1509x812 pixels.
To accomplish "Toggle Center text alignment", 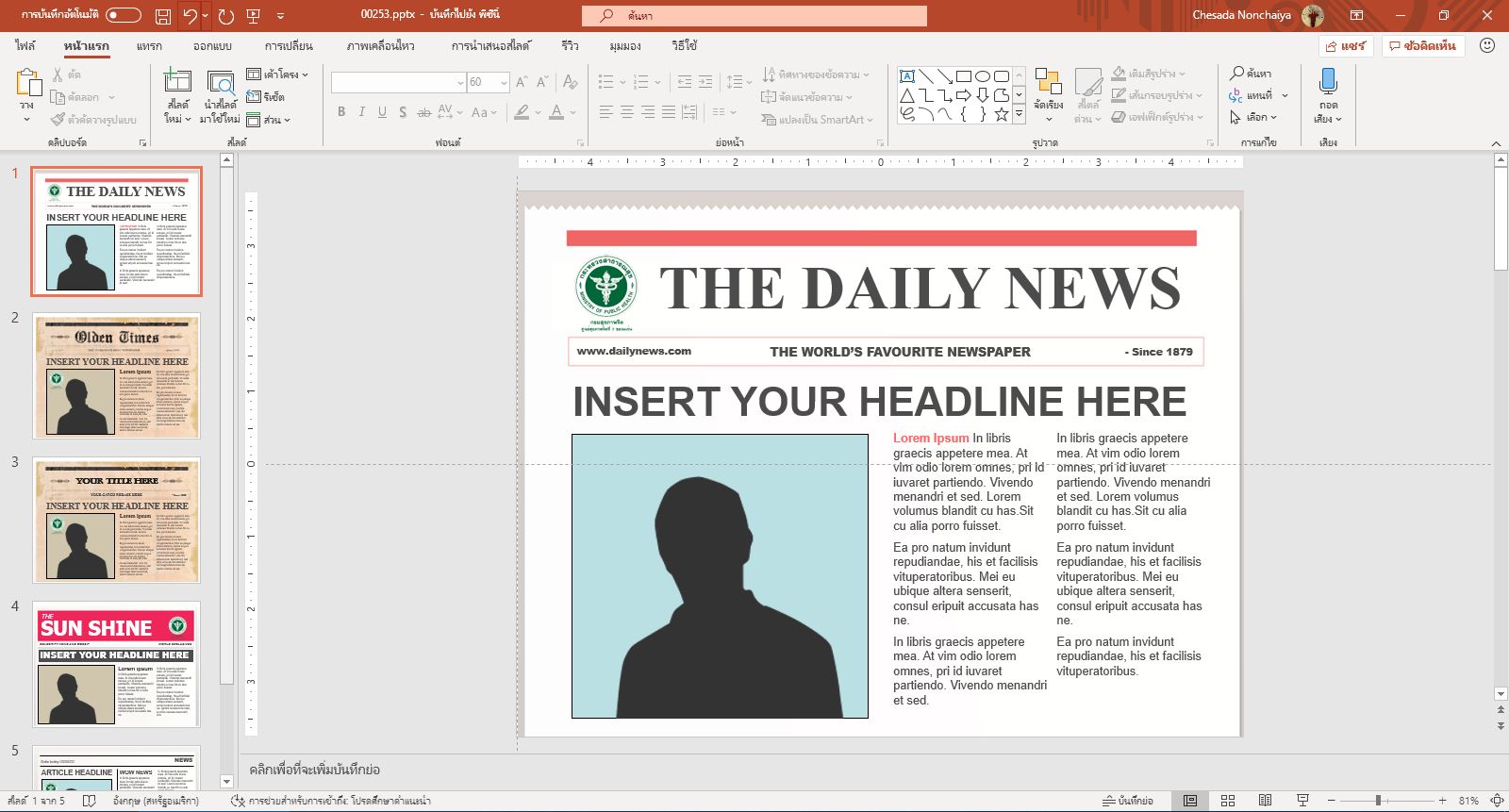I will [627, 112].
